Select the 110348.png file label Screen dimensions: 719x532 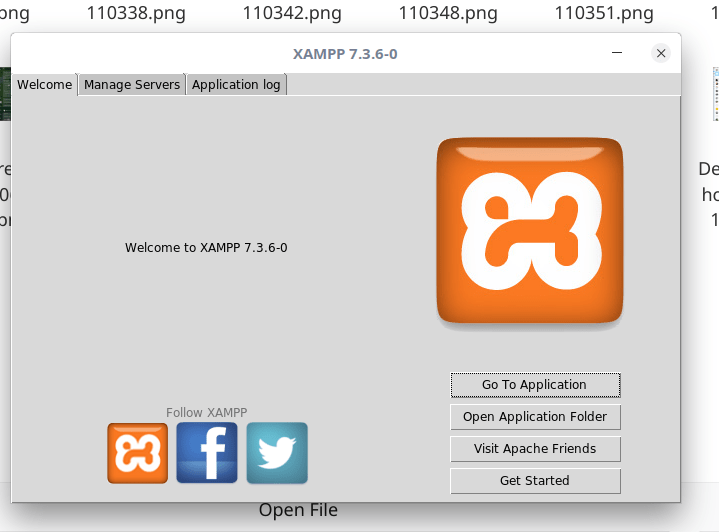(448, 14)
